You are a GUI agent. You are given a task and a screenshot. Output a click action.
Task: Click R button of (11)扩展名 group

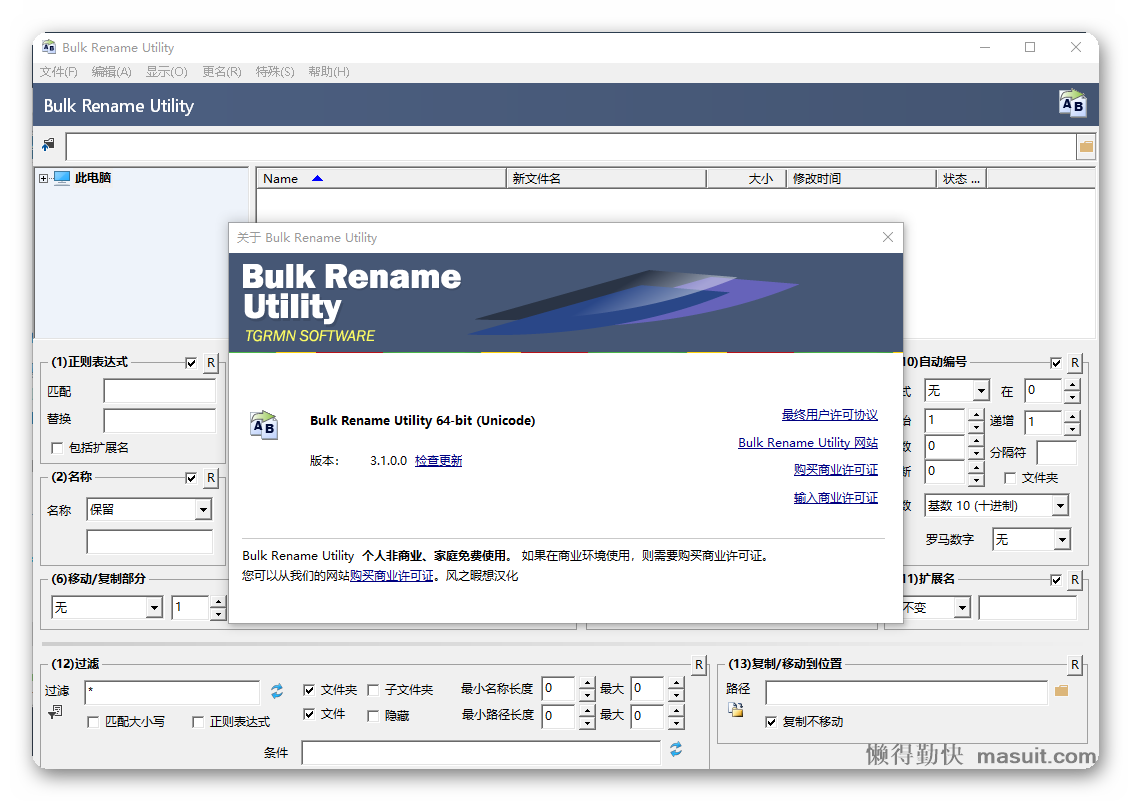tap(1075, 579)
